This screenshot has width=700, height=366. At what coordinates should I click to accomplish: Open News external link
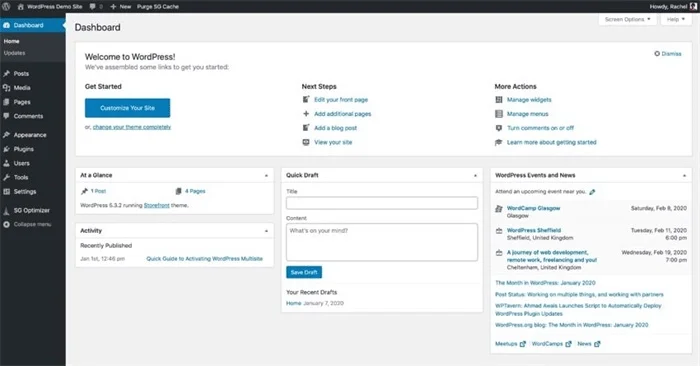tap(588, 344)
